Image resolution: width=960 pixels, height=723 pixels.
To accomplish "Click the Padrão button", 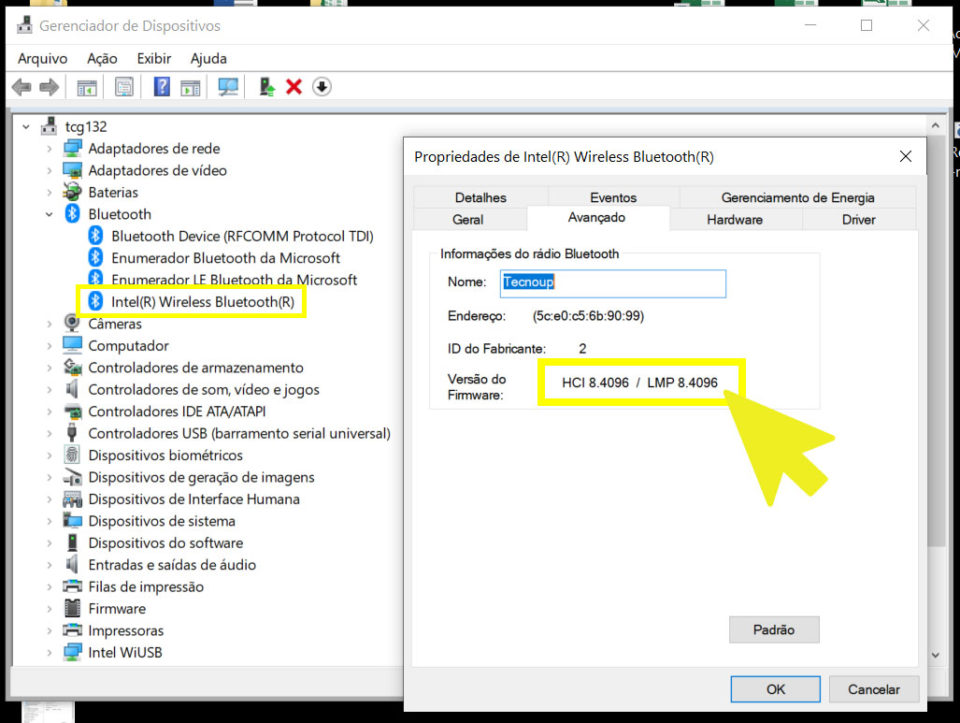I will click(x=774, y=629).
